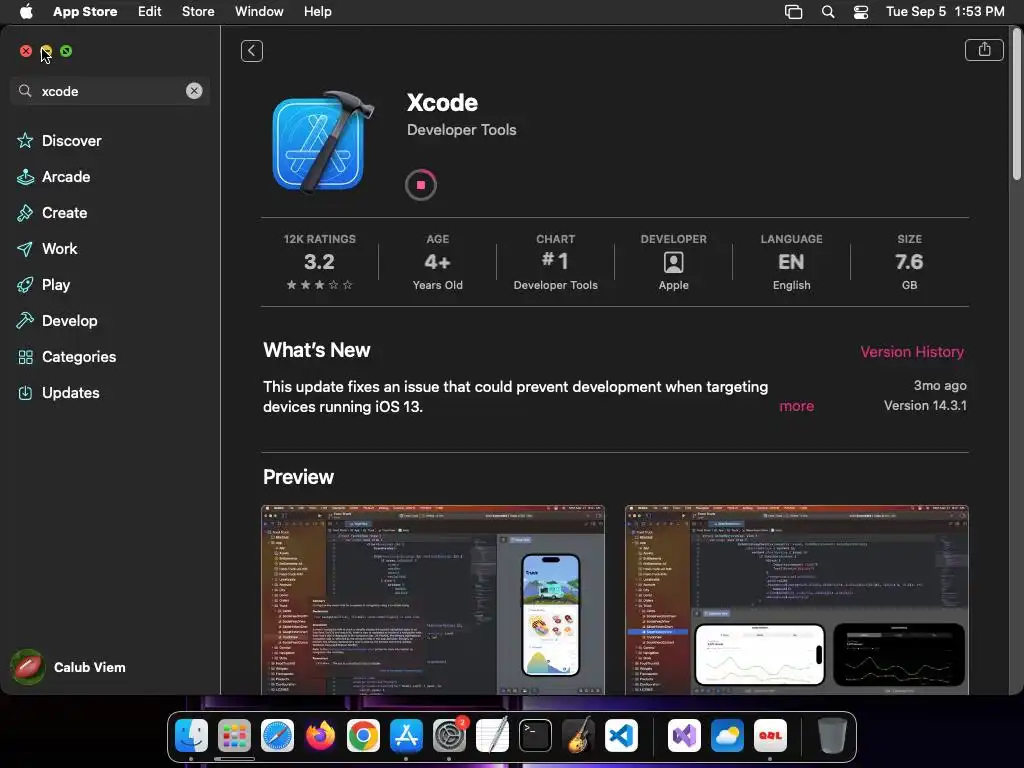Launch Visual Studio from the Dock
Screen dimensions: 1024x768
[x=684, y=736]
